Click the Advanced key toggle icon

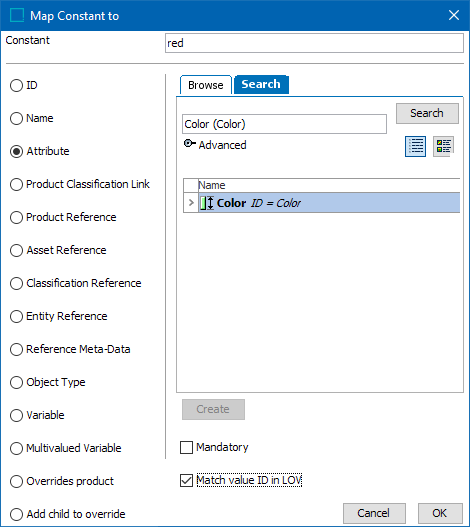(190, 144)
